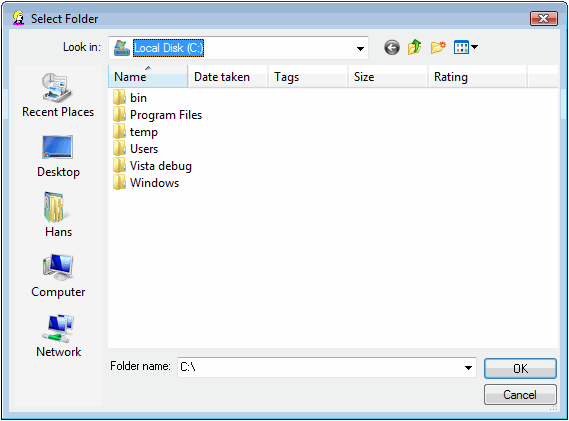Viewport: 569px width, 421px height.
Task: Select the Program Files folder icon
Action: point(119,114)
